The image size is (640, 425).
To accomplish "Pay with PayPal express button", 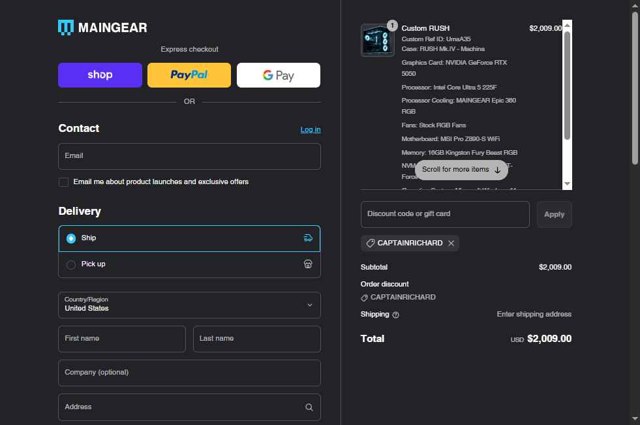I will point(189,75).
